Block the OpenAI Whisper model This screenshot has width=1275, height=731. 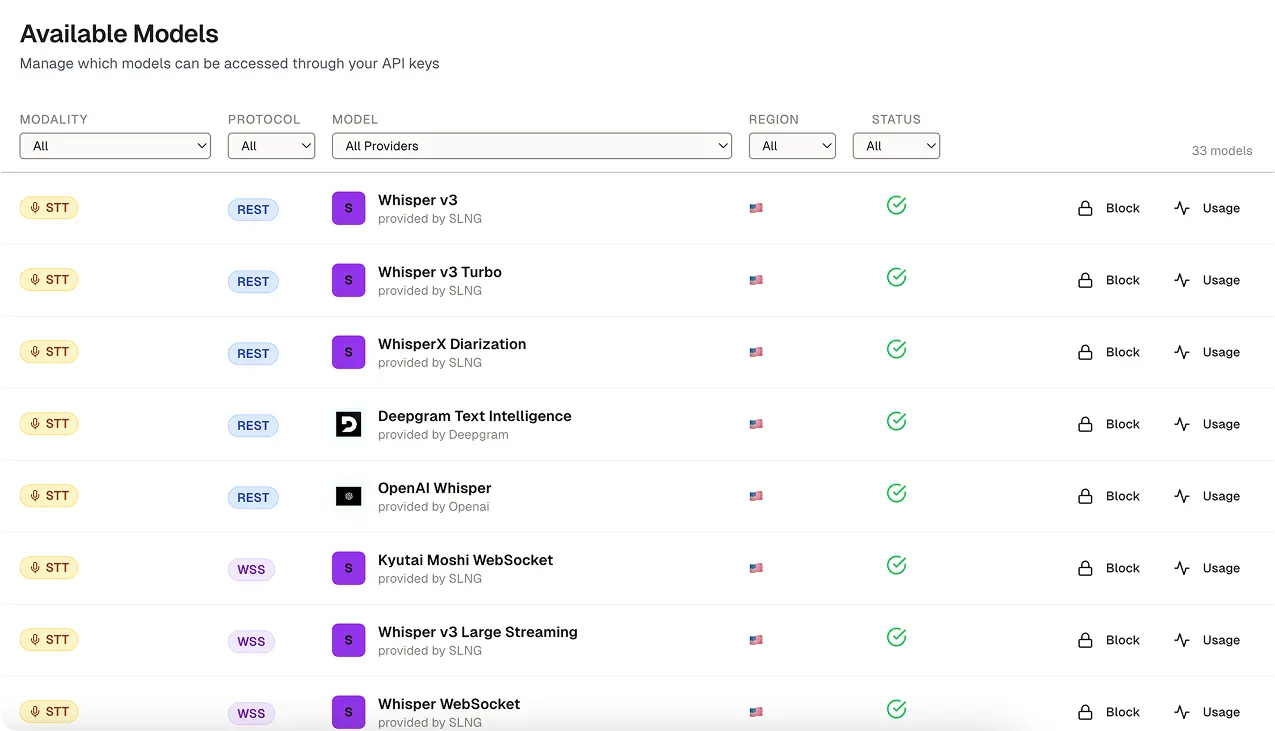[1109, 496]
